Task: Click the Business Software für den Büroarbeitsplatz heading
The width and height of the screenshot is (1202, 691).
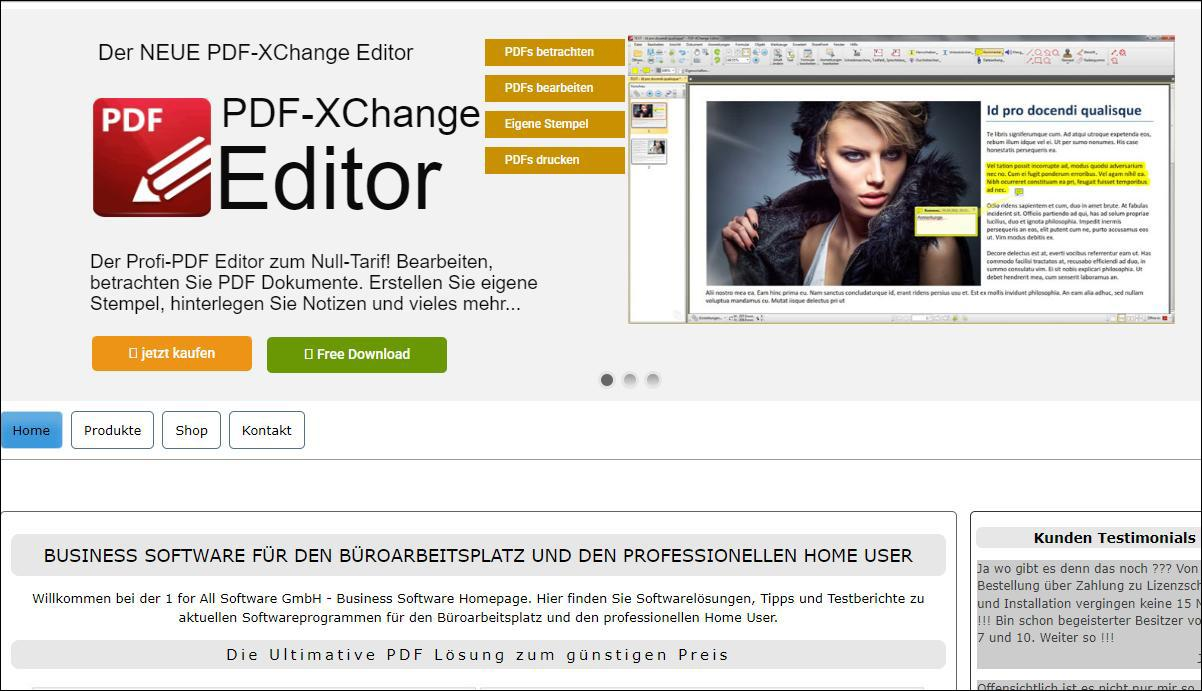Action: tap(478, 555)
